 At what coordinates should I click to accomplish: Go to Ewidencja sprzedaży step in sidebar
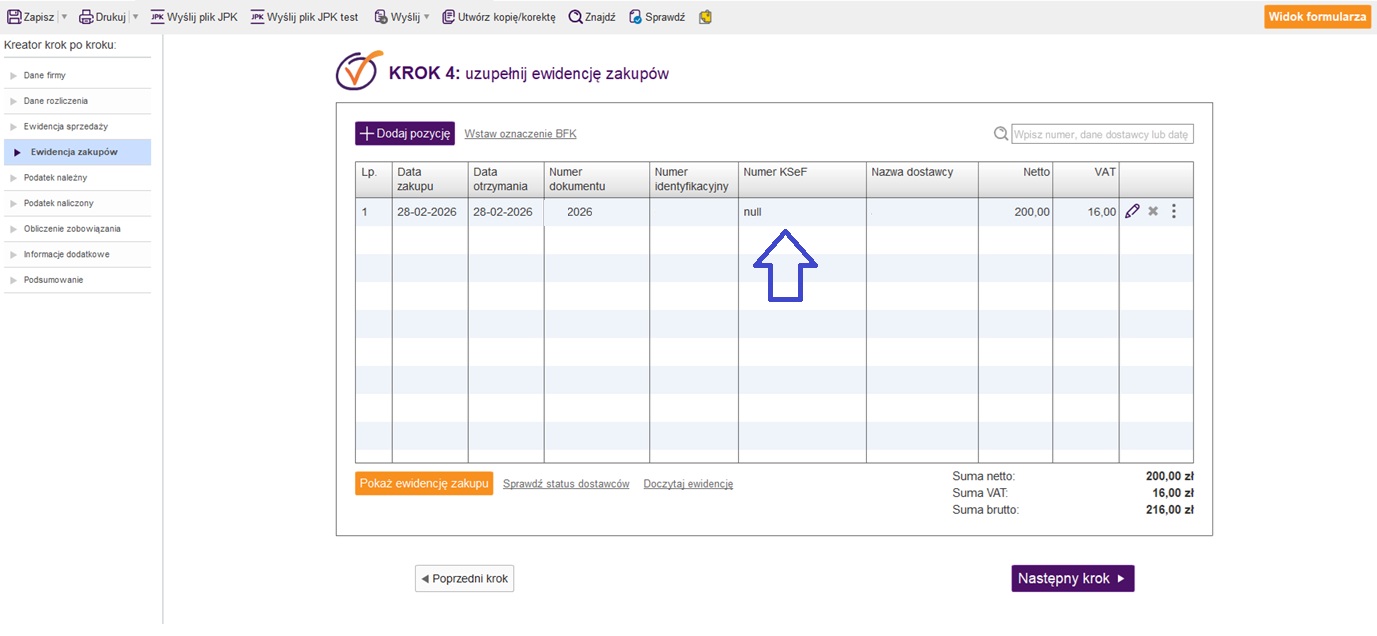pyautogui.click(x=65, y=127)
